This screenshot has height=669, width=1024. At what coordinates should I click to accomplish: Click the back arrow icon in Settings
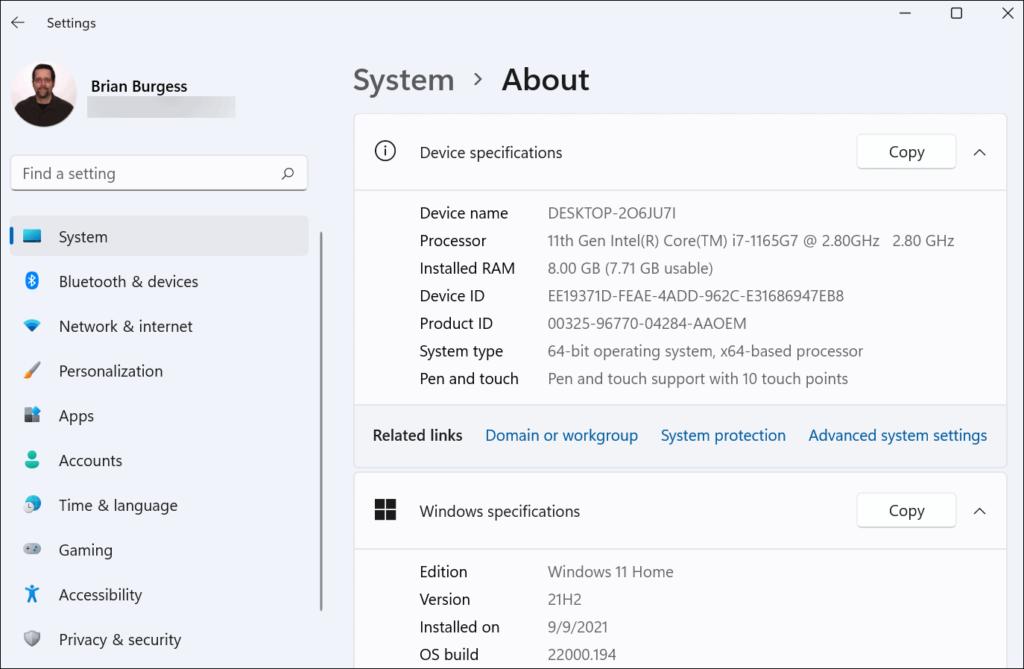point(18,23)
